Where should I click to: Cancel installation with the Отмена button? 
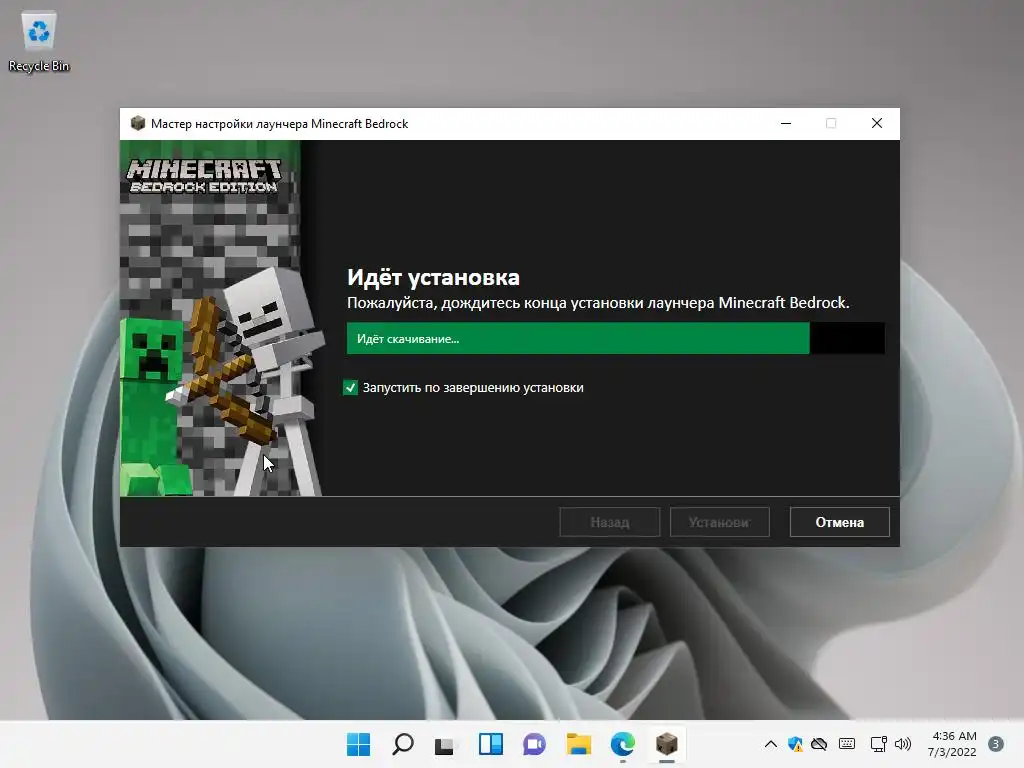coord(839,522)
